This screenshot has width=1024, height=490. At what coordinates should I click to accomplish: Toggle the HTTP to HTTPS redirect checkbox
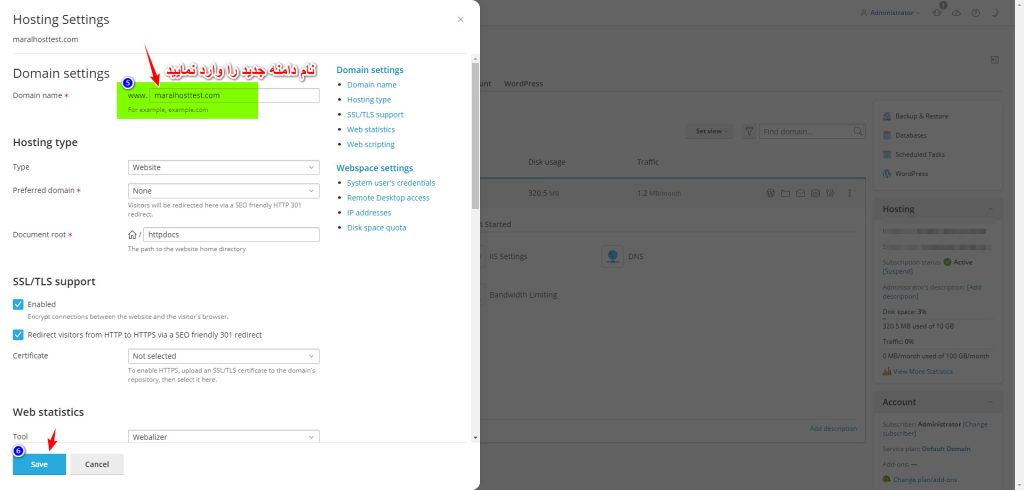[18, 335]
